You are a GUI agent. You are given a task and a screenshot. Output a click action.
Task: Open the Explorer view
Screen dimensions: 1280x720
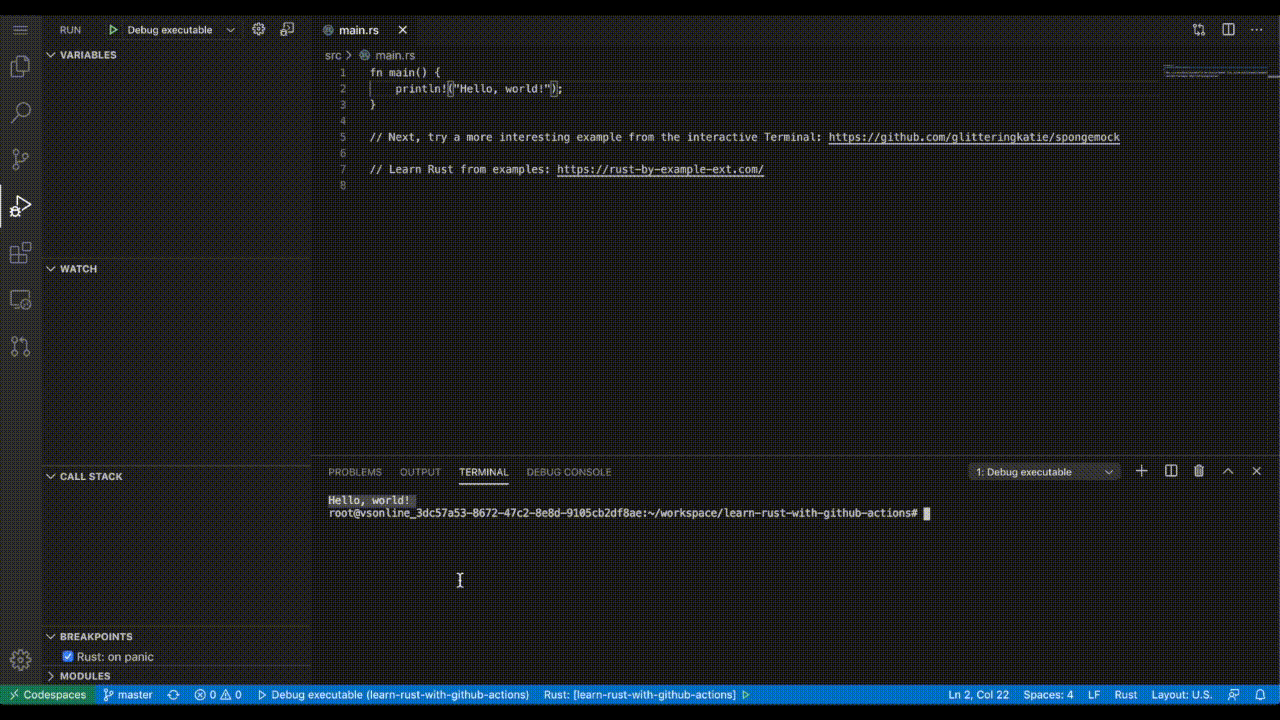click(20, 67)
